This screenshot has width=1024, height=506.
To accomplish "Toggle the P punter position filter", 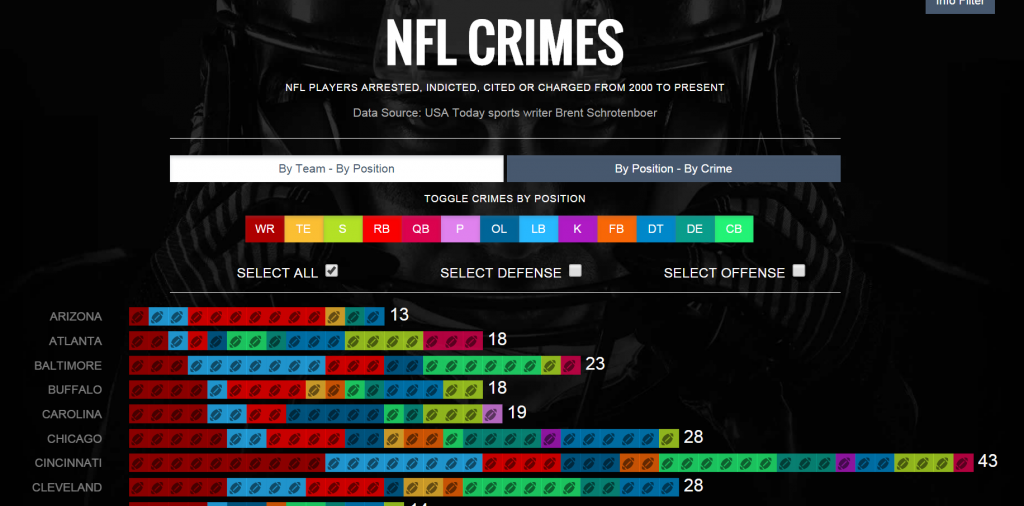I will tap(460, 229).
